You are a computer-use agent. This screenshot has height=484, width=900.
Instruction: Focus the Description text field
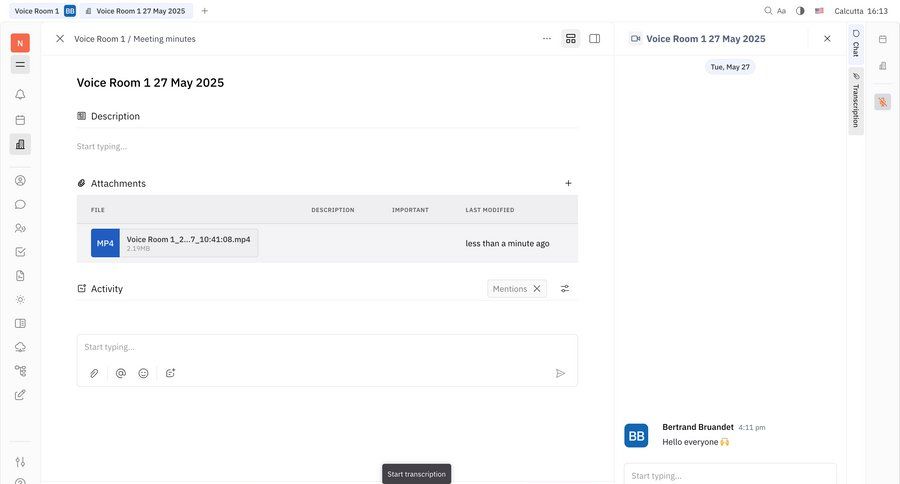(327, 146)
